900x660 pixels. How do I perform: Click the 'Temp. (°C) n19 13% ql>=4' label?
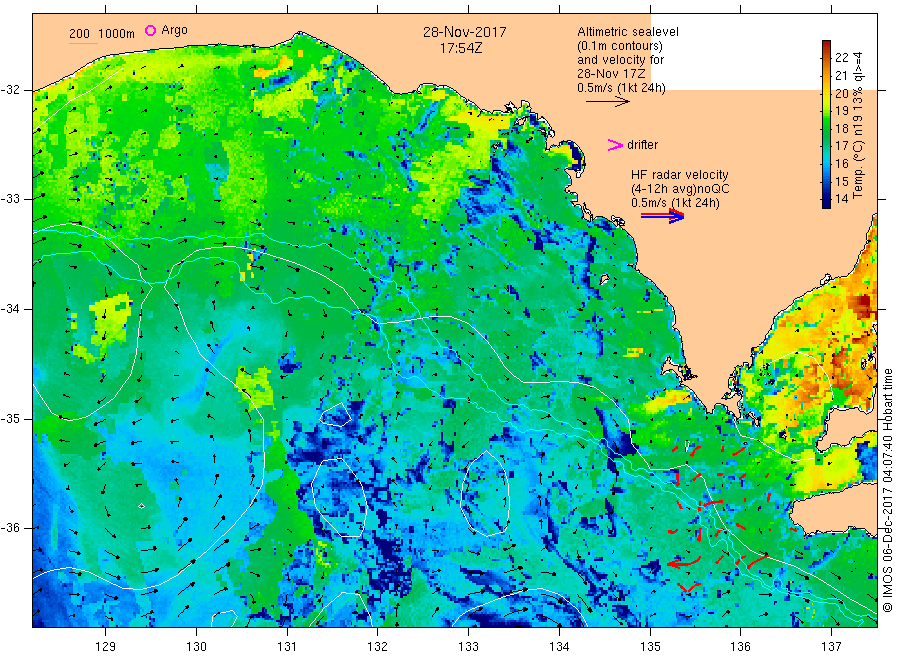click(858, 125)
